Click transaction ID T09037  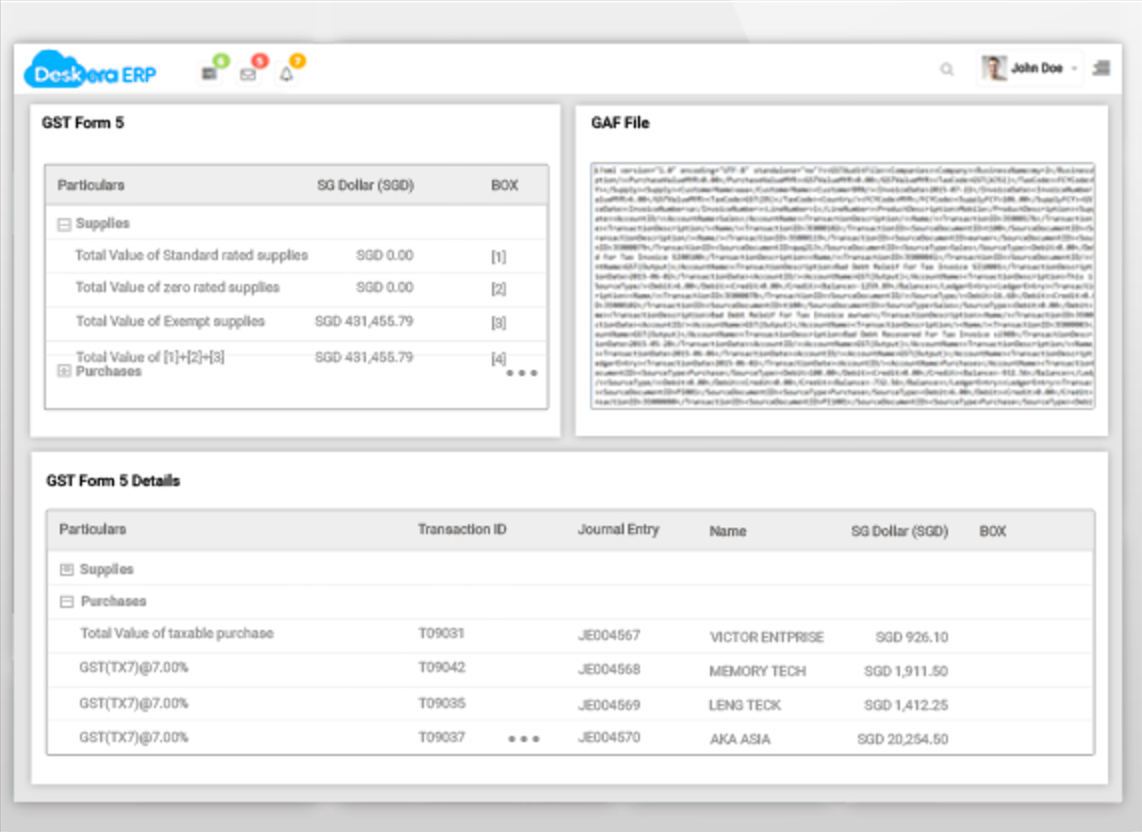point(441,737)
